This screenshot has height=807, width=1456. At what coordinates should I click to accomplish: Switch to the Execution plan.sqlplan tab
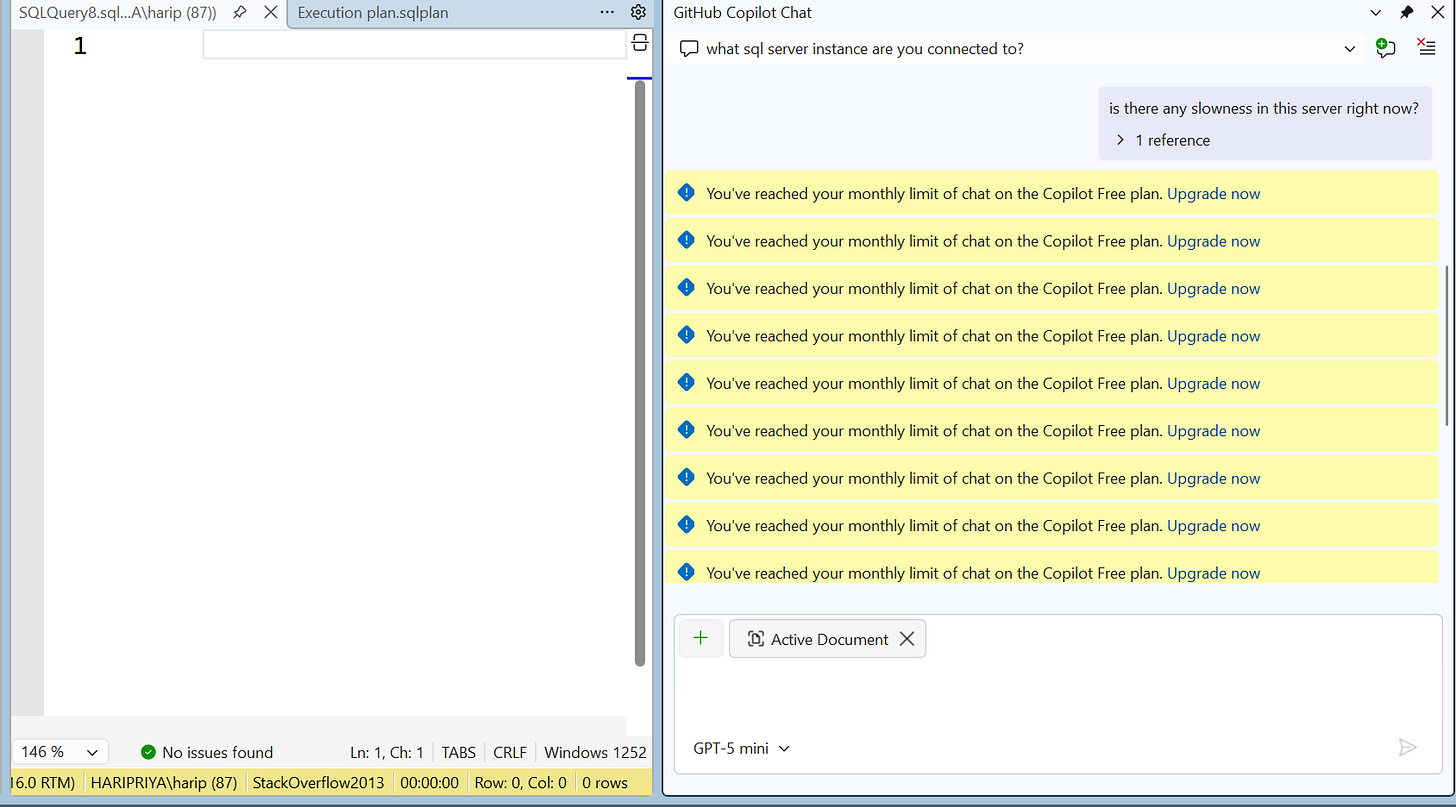tap(373, 13)
